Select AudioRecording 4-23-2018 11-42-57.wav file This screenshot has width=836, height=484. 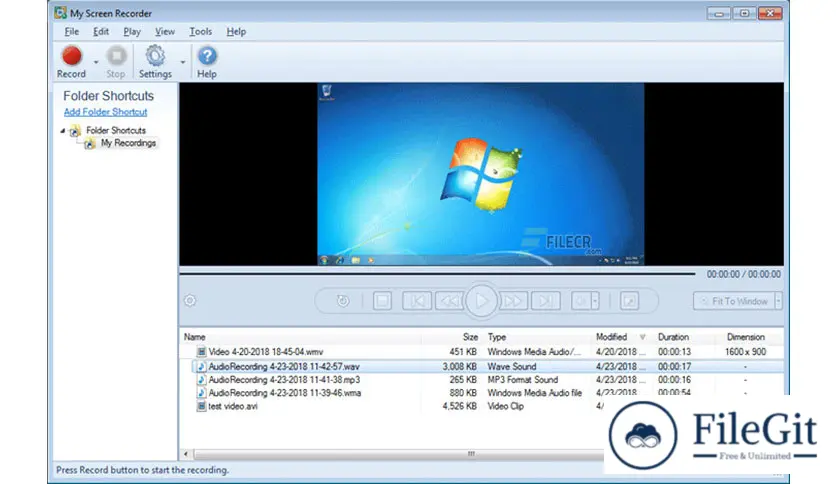pos(284,367)
